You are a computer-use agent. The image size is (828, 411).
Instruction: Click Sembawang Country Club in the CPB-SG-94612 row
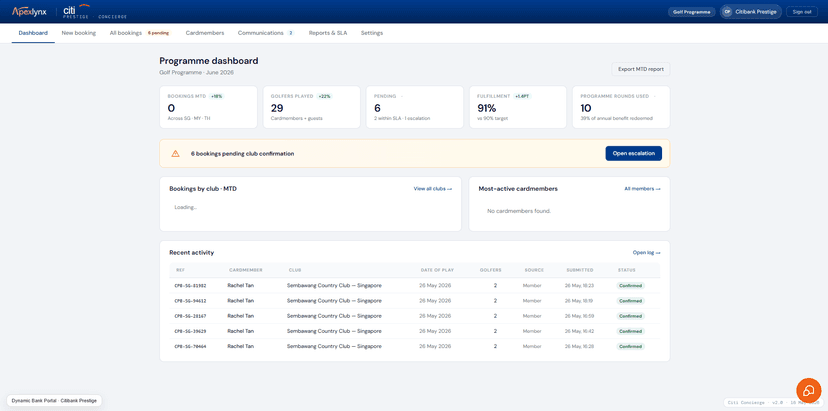(x=334, y=301)
